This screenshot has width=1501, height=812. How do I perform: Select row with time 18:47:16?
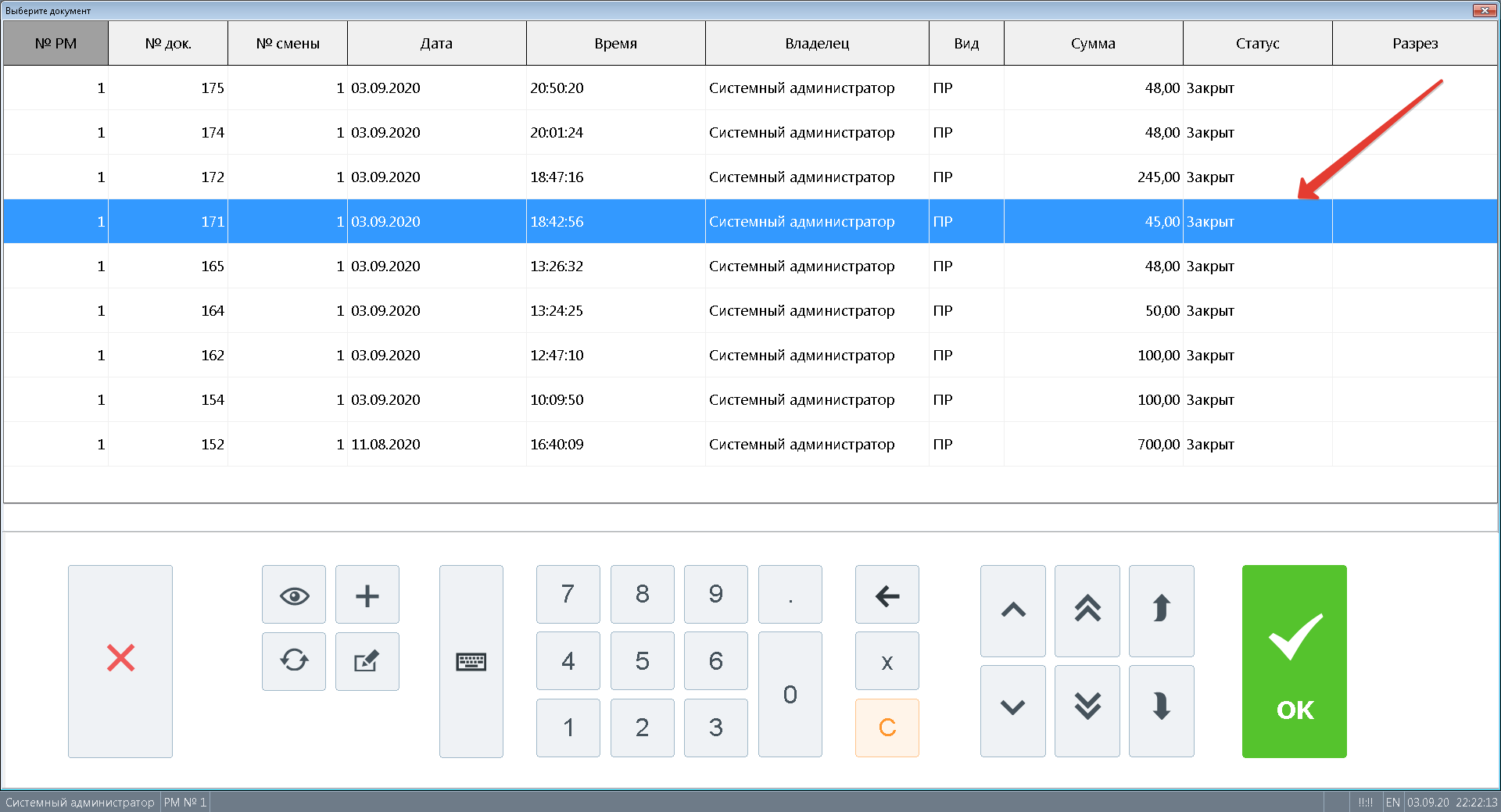point(750,177)
